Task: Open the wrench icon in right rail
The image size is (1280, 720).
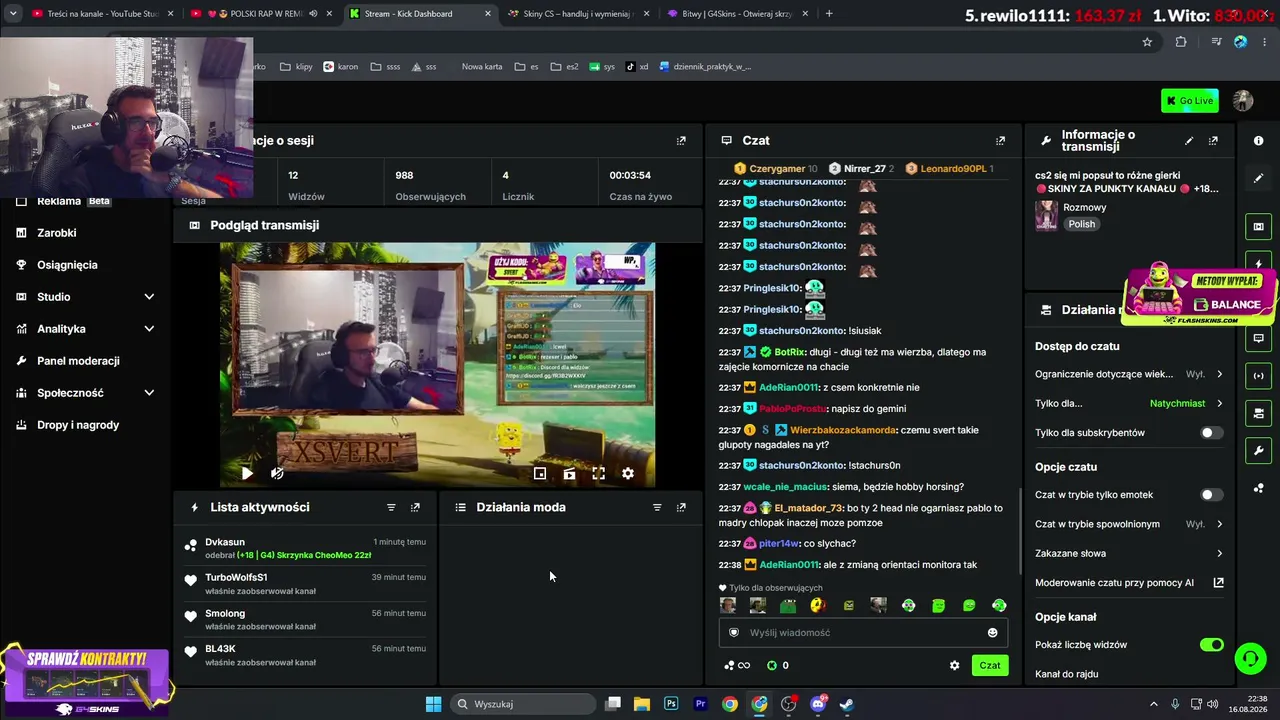Action: [x=1258, y=451]
